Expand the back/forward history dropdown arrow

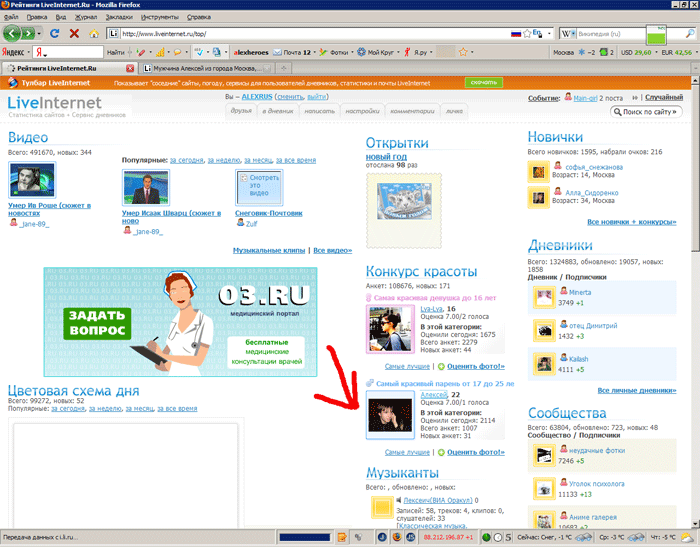pos(39,34)
